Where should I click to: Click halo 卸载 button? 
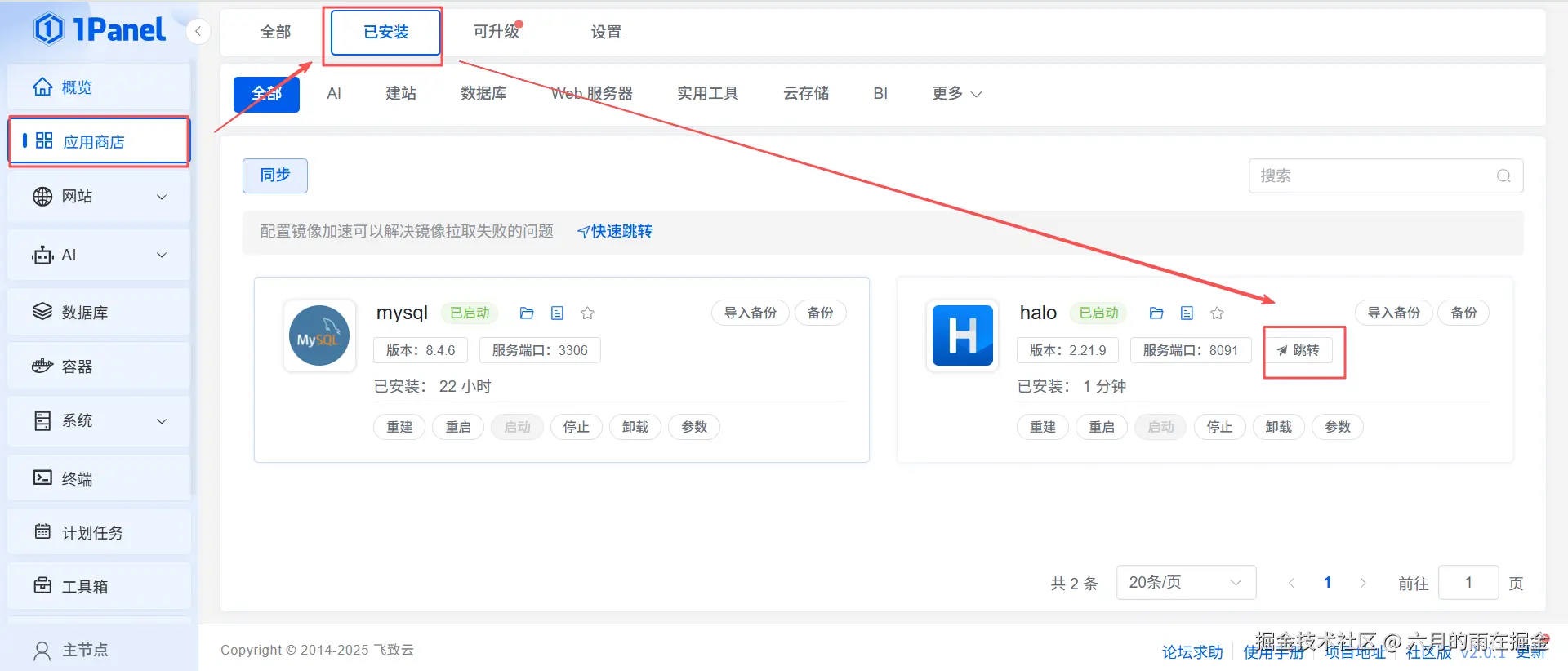1279,428
